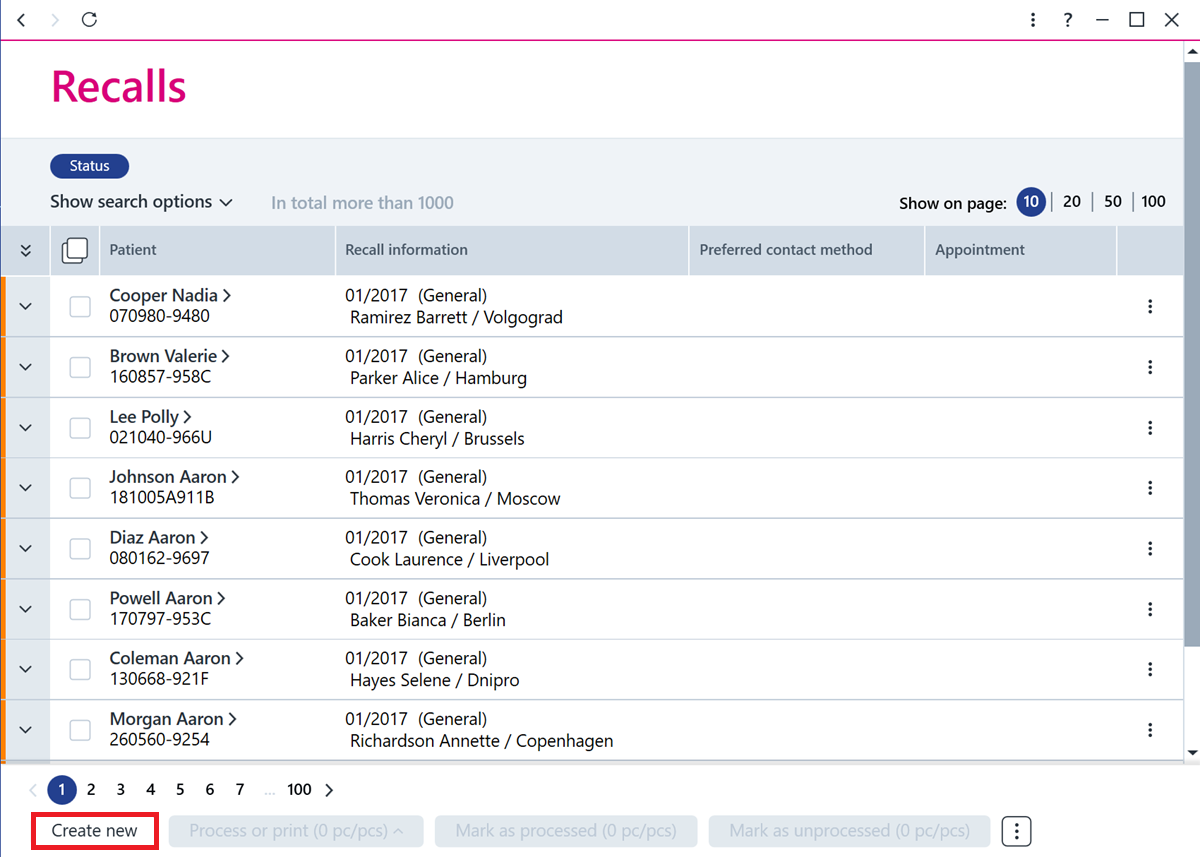This screenshot has height=857, width=1200.
Task: Open the window's three-dot options menu
Action: pyautogui.click(x=1033, y=19)
